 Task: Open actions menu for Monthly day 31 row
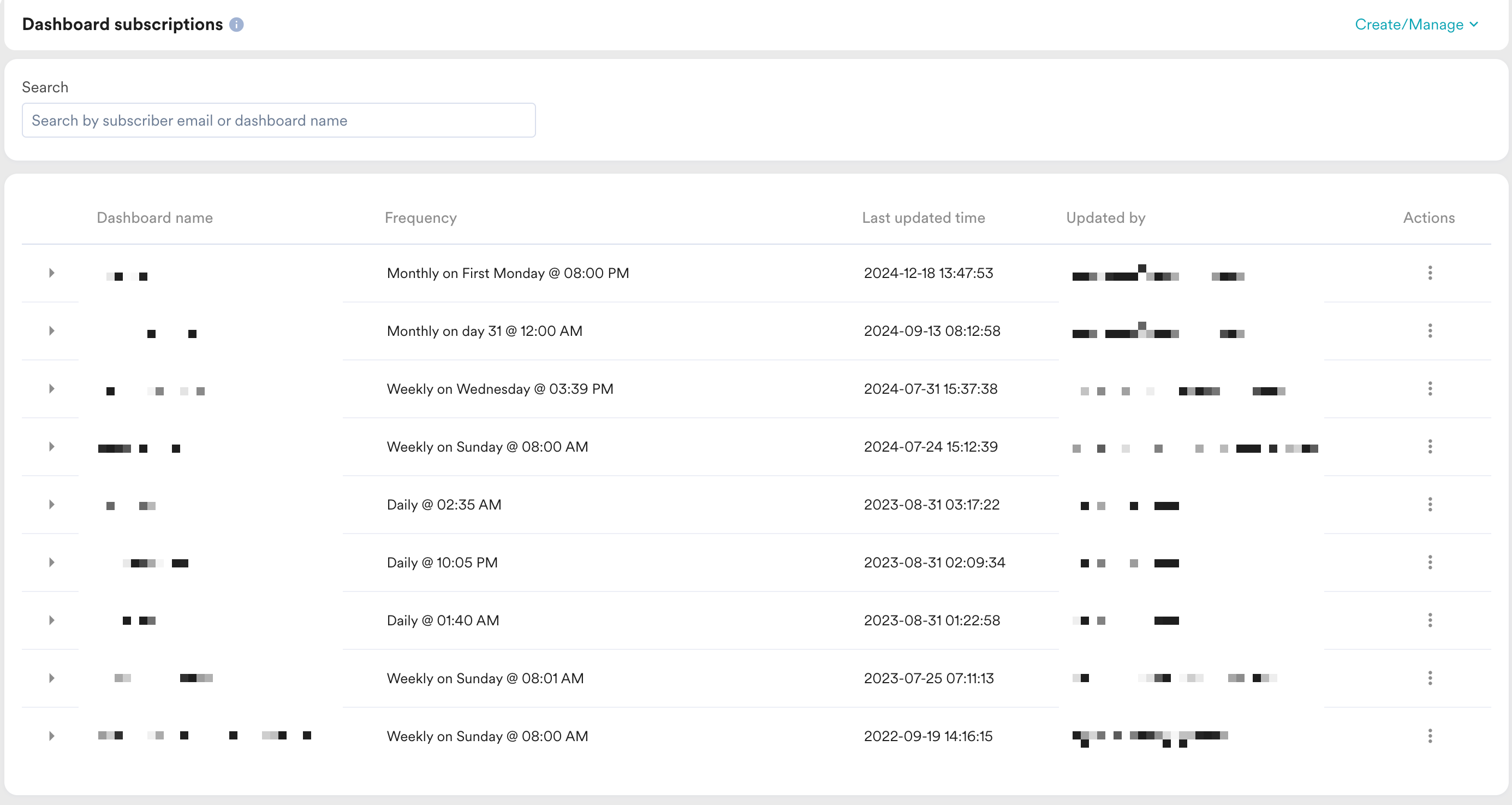tap(1430, 330)
